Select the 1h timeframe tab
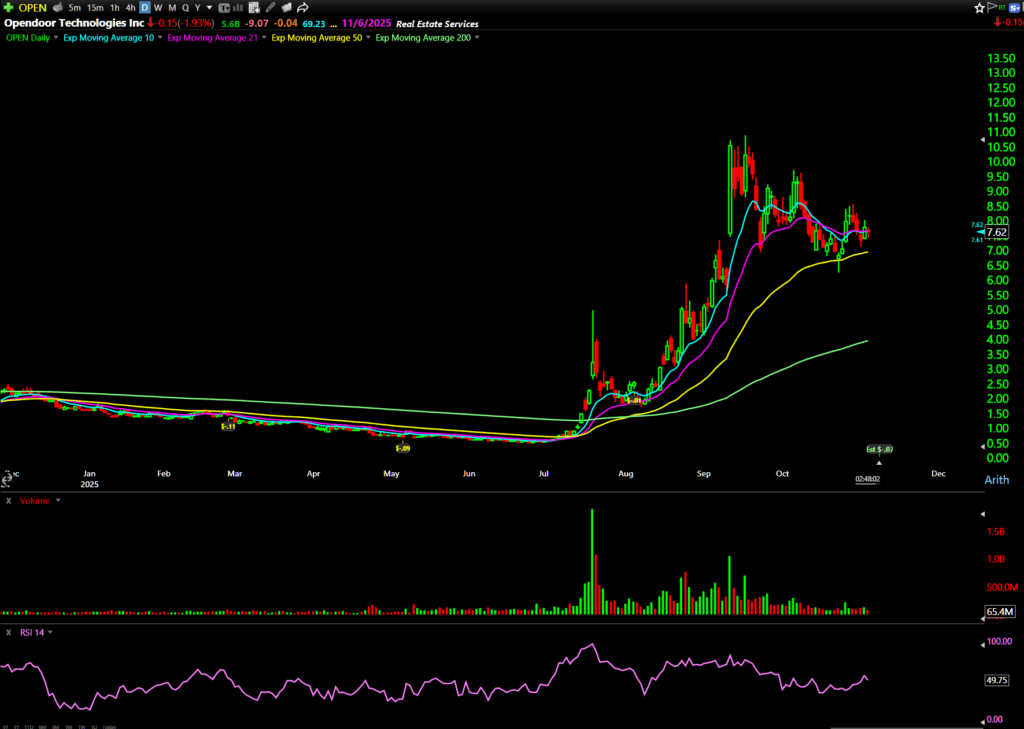1024x729 pixels. tap(117, 8)
